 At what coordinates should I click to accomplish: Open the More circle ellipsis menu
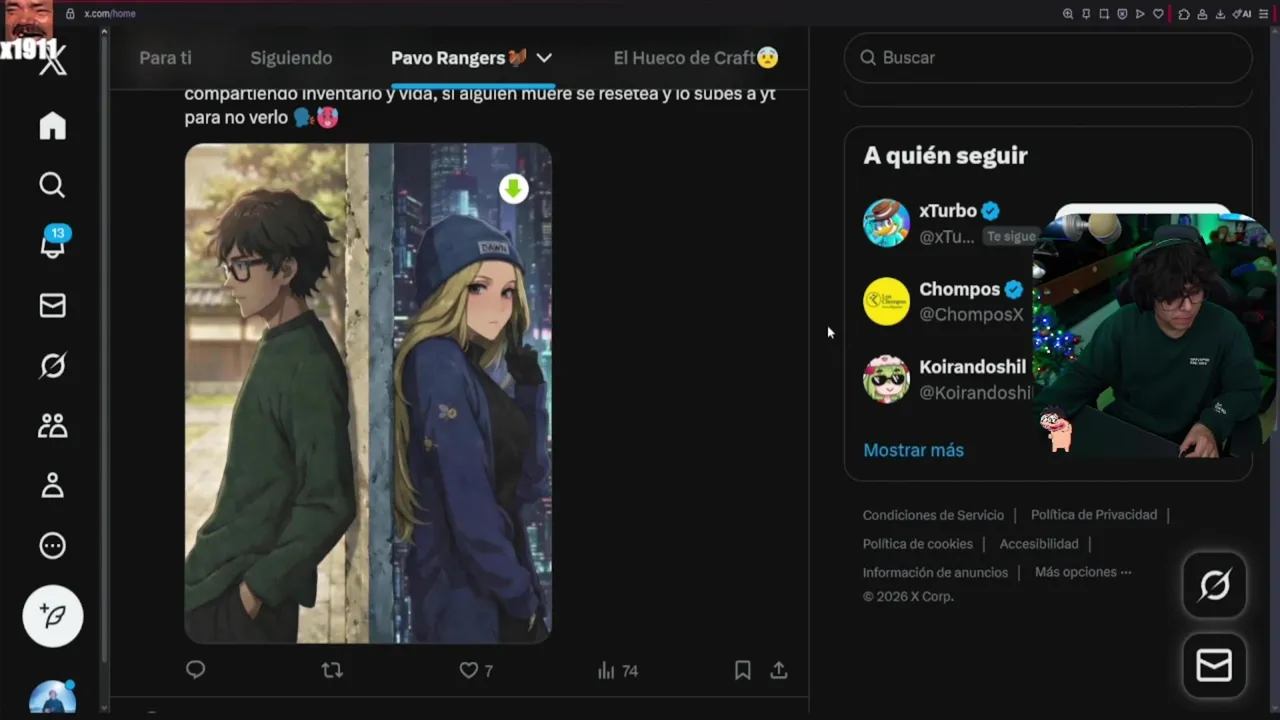[x=52, y=546]
